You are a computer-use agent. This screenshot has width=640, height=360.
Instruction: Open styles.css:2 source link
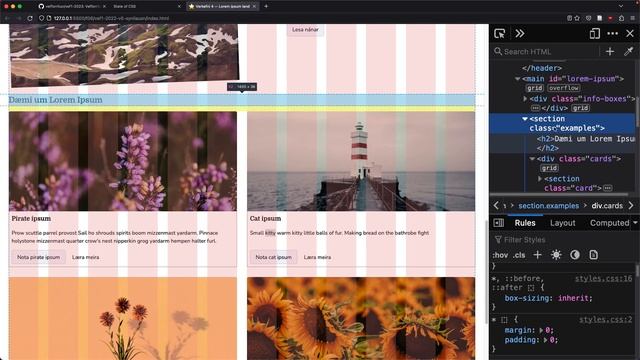[x=606, y=320]
